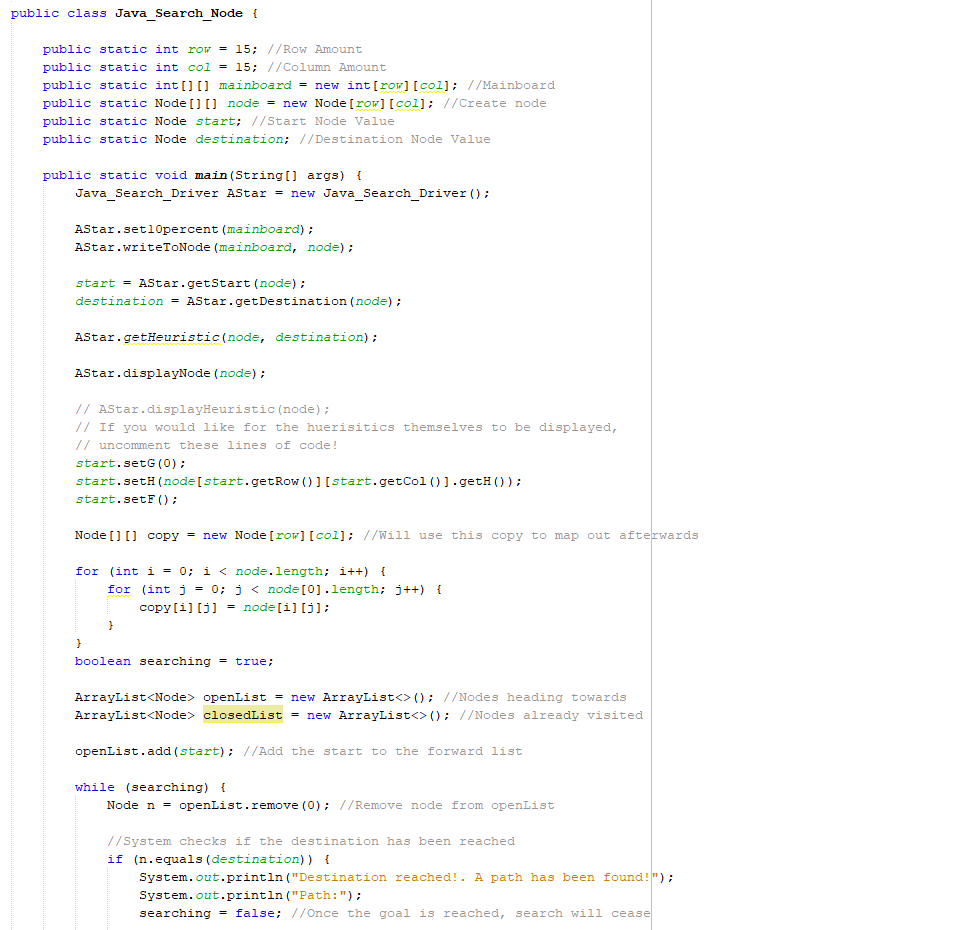Click the while (searching) keyword
The width and height of the screenshot is (953, 930).
coord(95,787)
